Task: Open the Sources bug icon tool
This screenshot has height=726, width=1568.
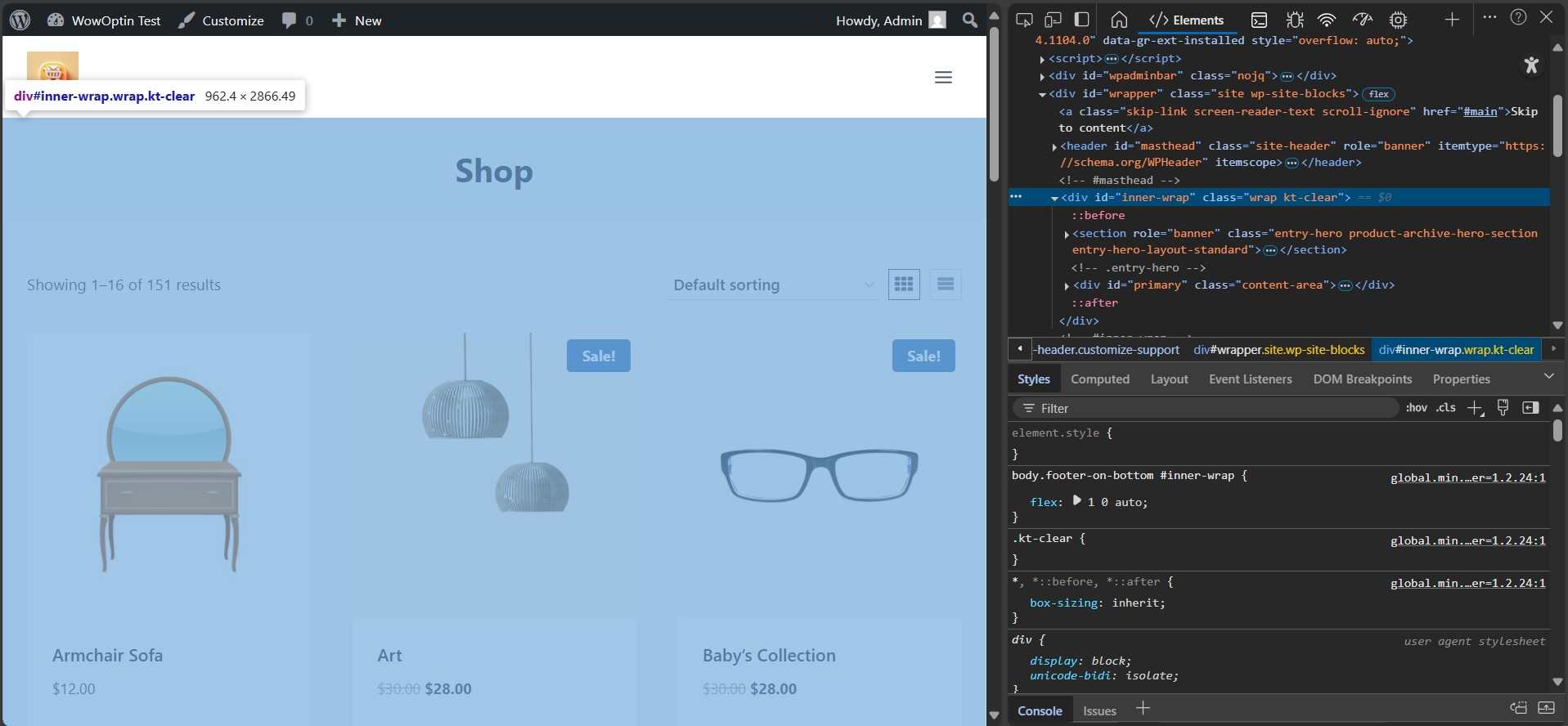Action: point(1295,20)
